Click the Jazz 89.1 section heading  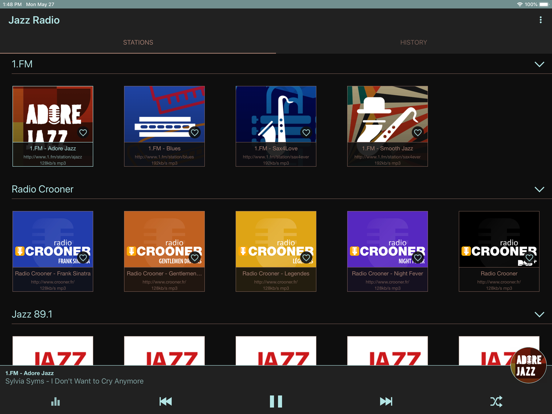coord(32,314)
